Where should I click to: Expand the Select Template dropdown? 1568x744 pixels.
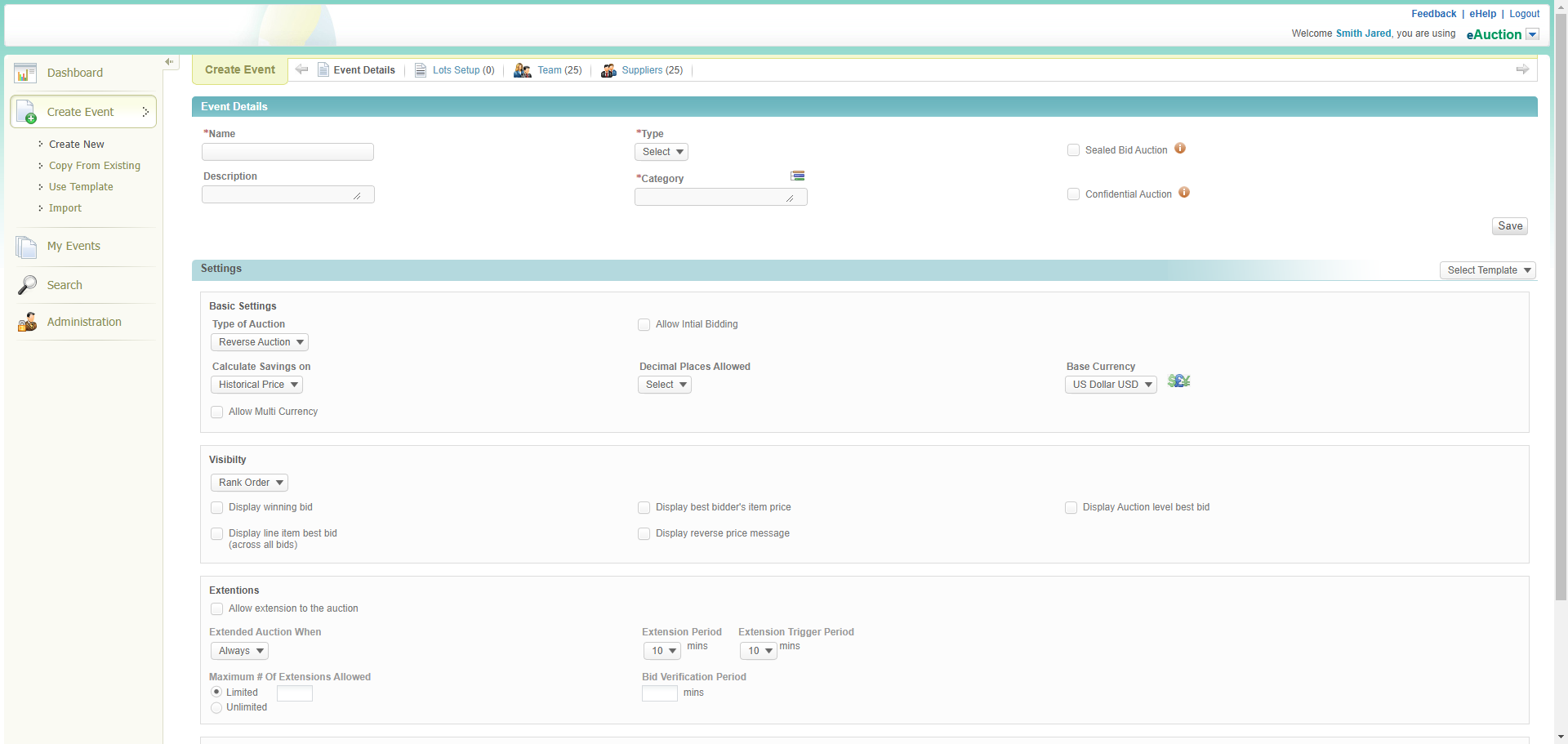[x=1487, y=270]
